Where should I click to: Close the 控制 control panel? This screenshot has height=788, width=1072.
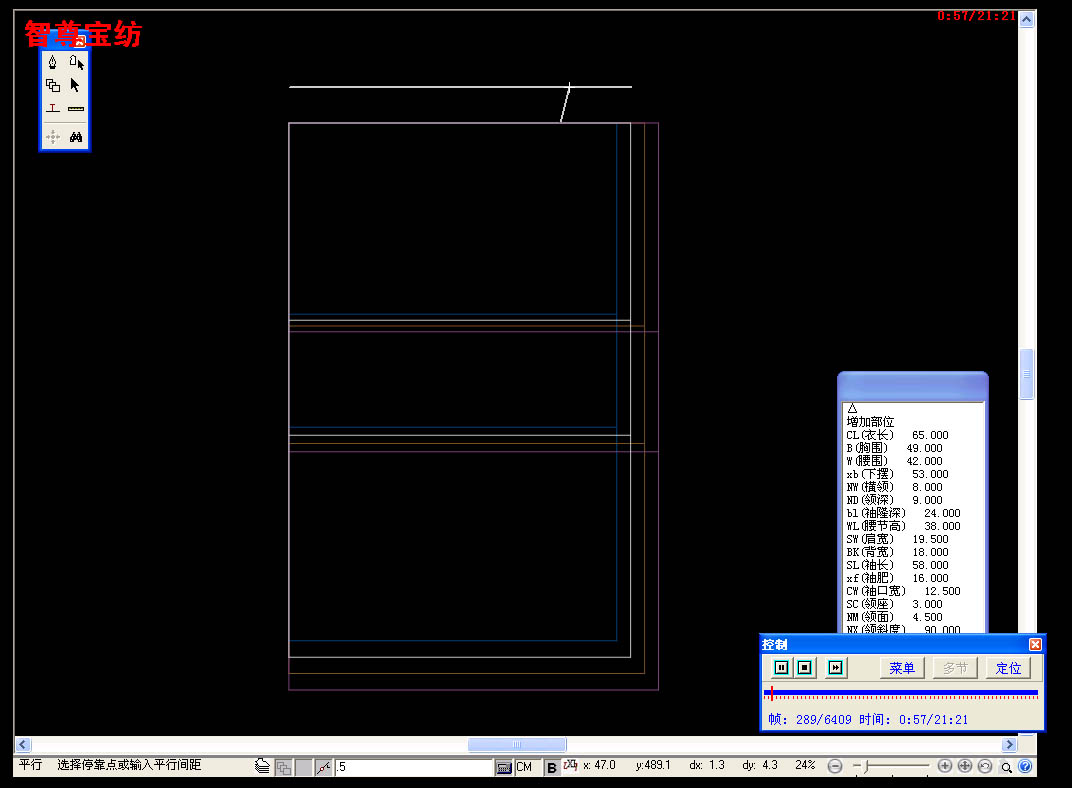1035,644
